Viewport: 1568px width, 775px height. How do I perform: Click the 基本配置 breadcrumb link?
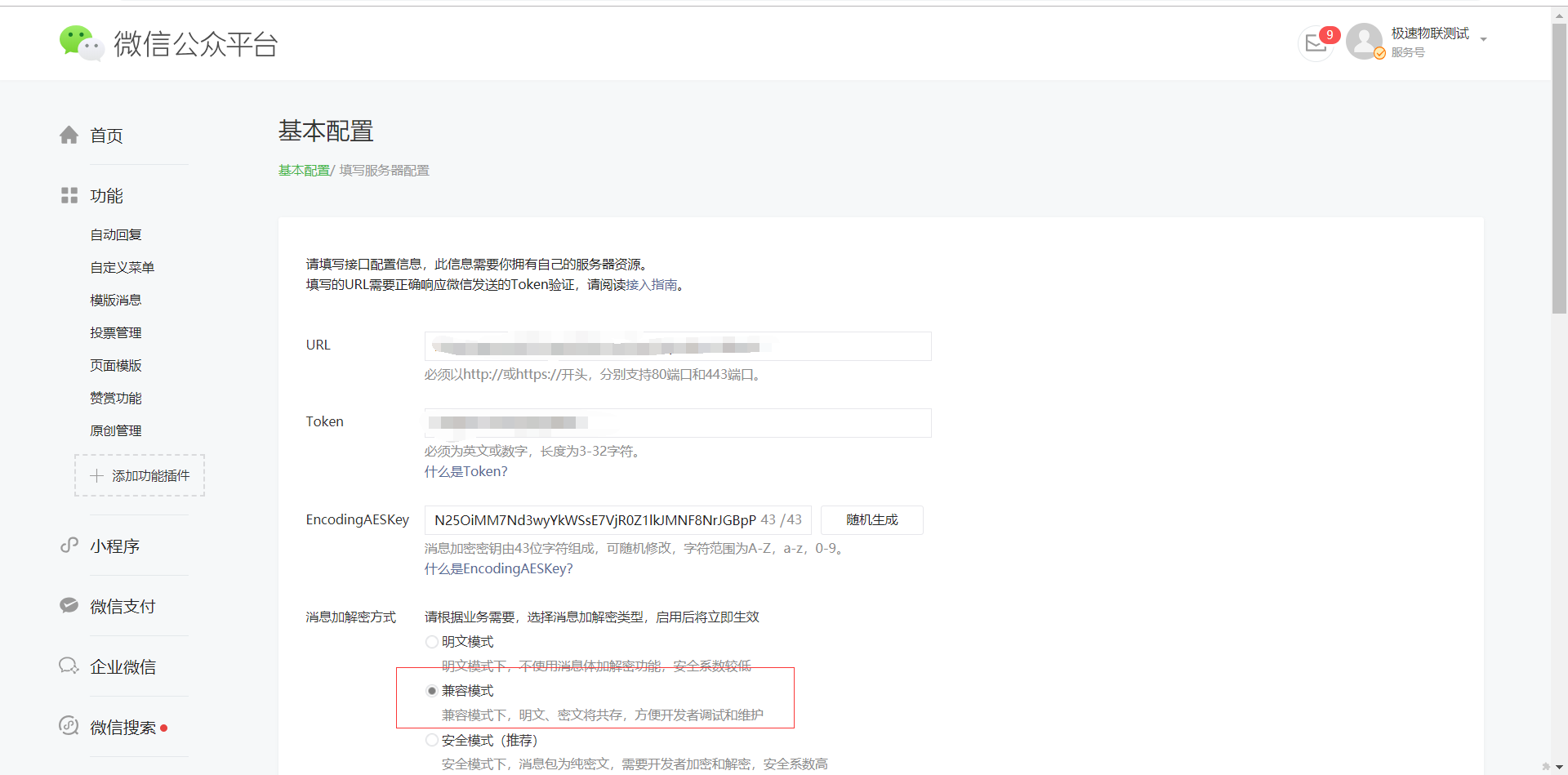pos(304,170)
